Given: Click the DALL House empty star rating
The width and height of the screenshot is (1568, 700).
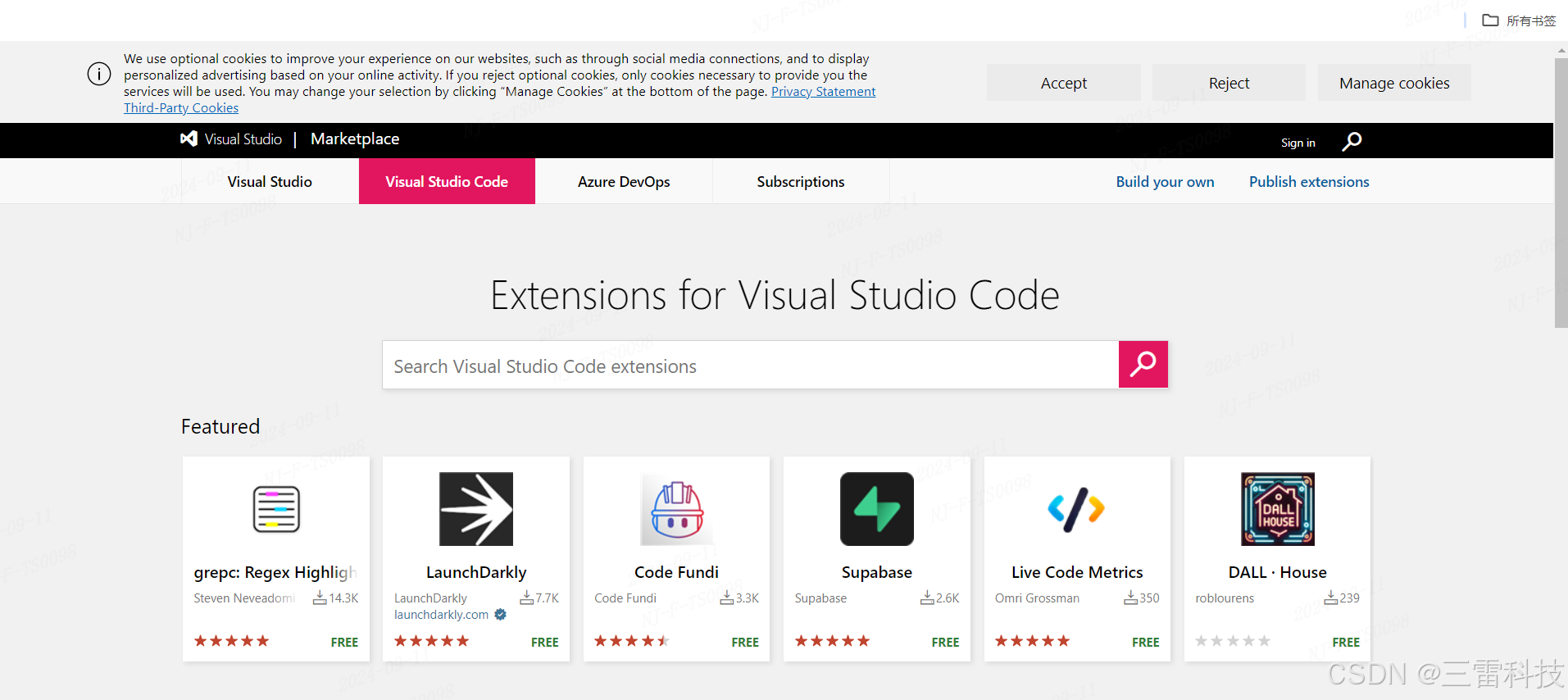Looking at the screenshot, I should (1233, 641).
